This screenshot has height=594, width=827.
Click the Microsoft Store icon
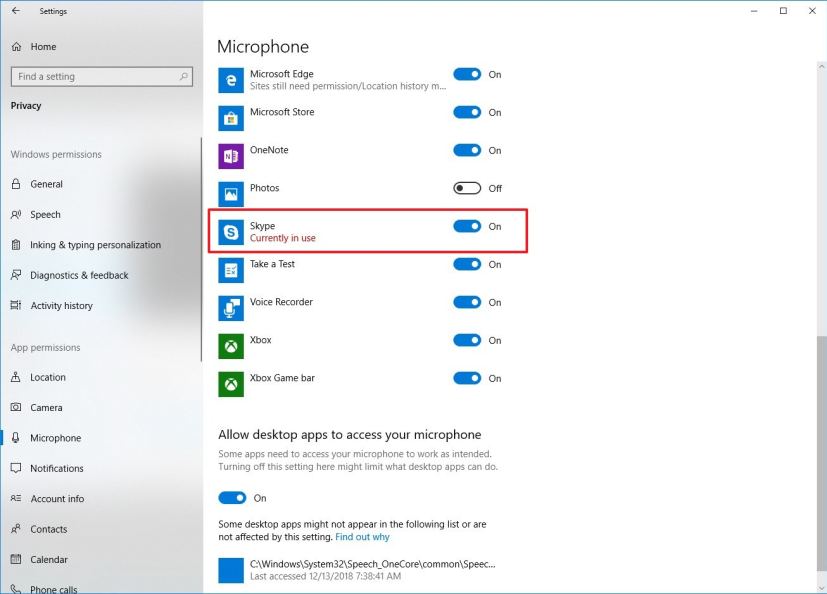tap(231, 118)
